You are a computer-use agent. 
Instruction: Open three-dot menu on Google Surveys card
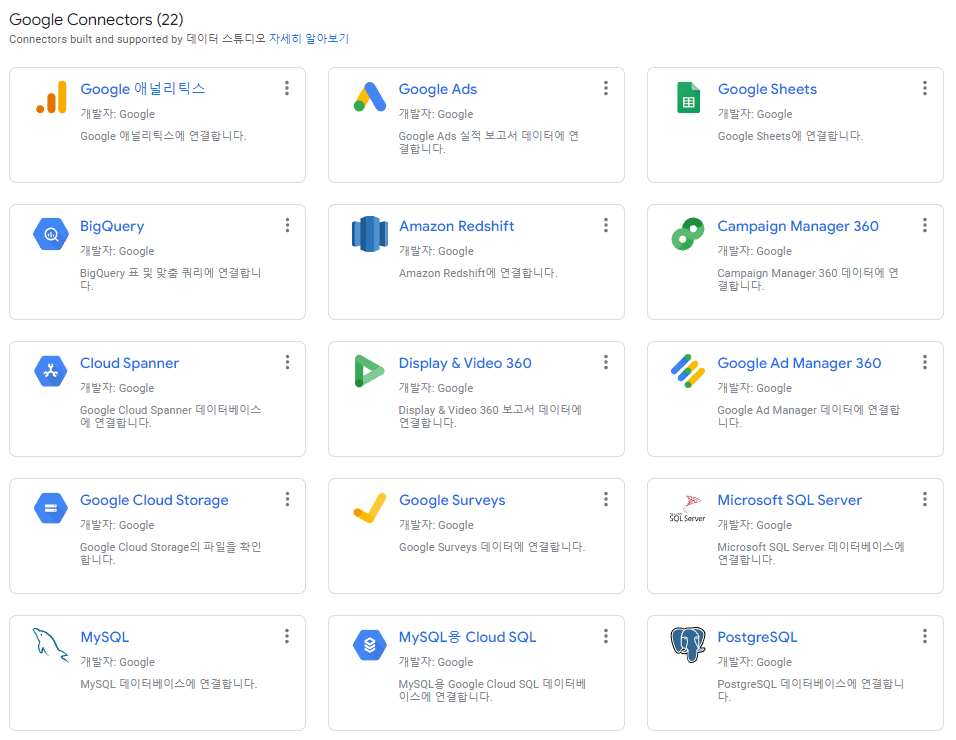pyautogui.click(x=605, y=500)
